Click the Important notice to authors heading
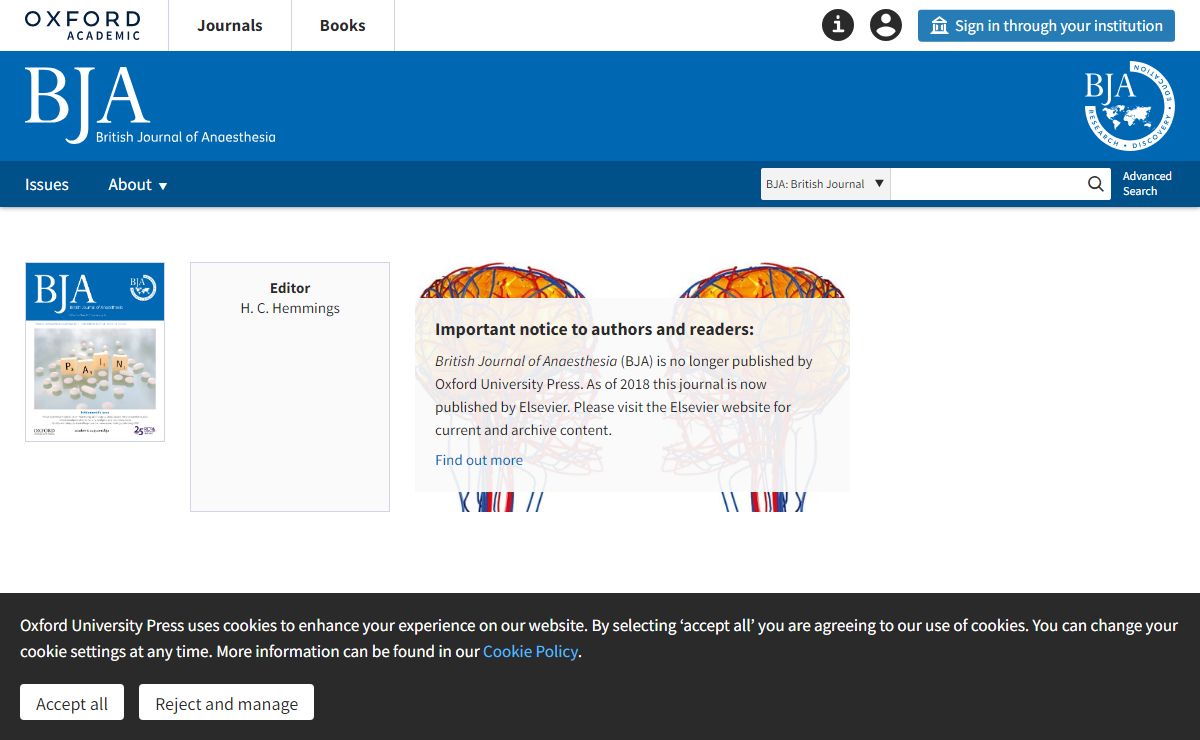The image size is (1200, 740). click(594, 329)
